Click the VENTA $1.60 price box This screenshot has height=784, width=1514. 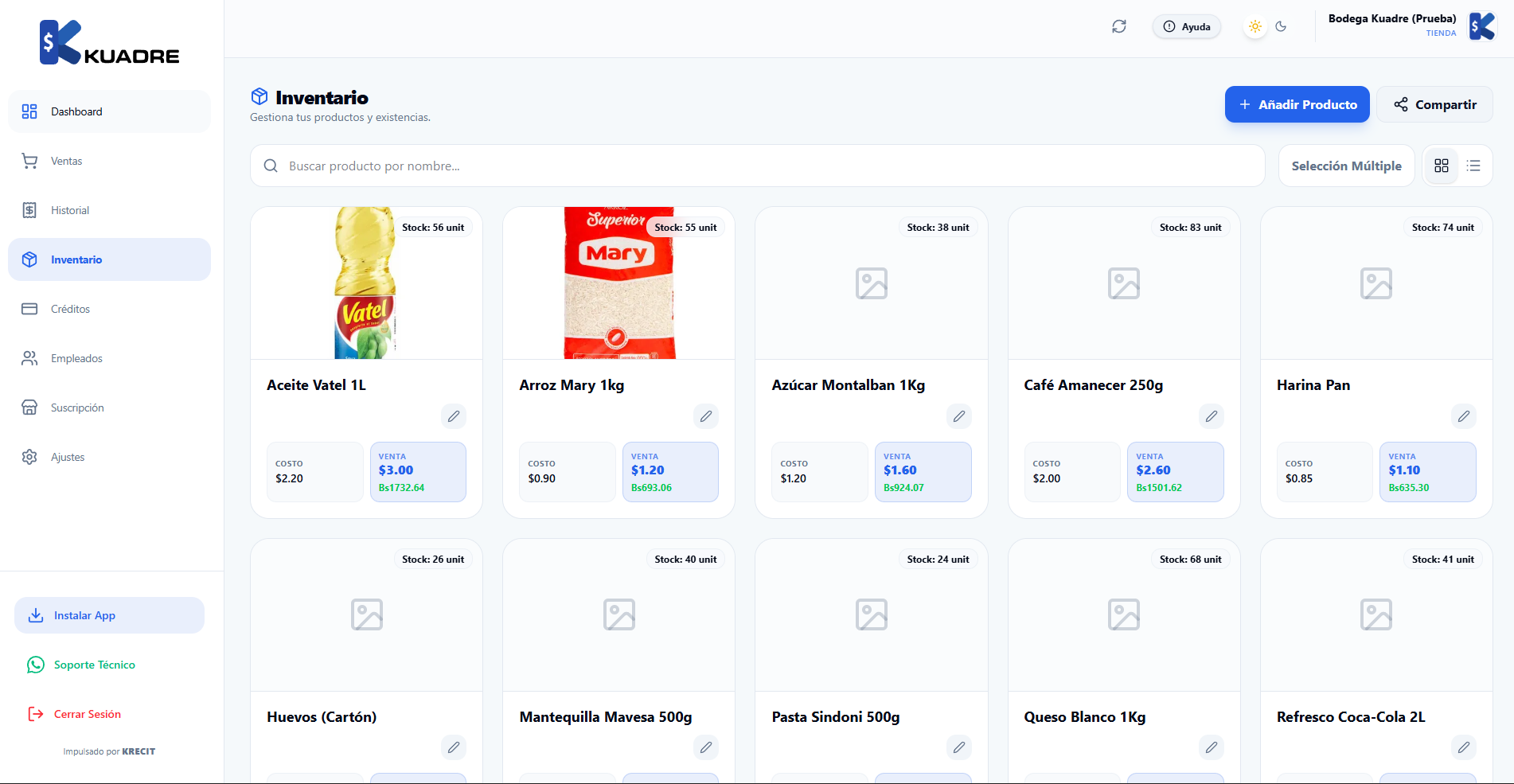[x=923, y=472]
